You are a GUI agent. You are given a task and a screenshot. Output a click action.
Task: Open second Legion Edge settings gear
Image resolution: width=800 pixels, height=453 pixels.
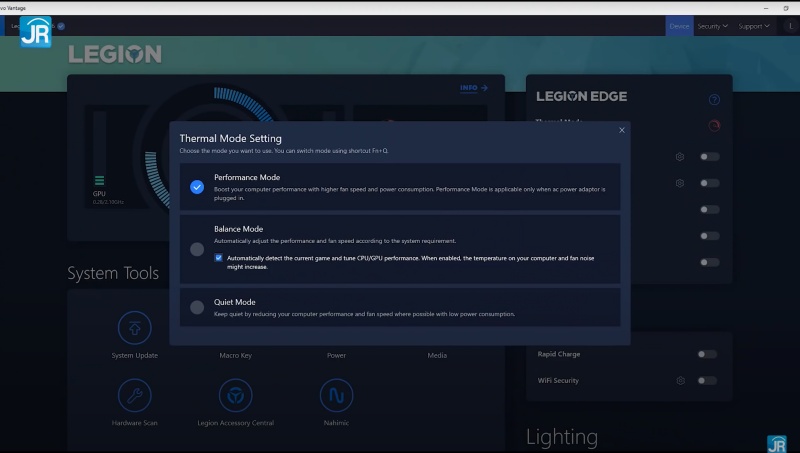tap(680, 183)
